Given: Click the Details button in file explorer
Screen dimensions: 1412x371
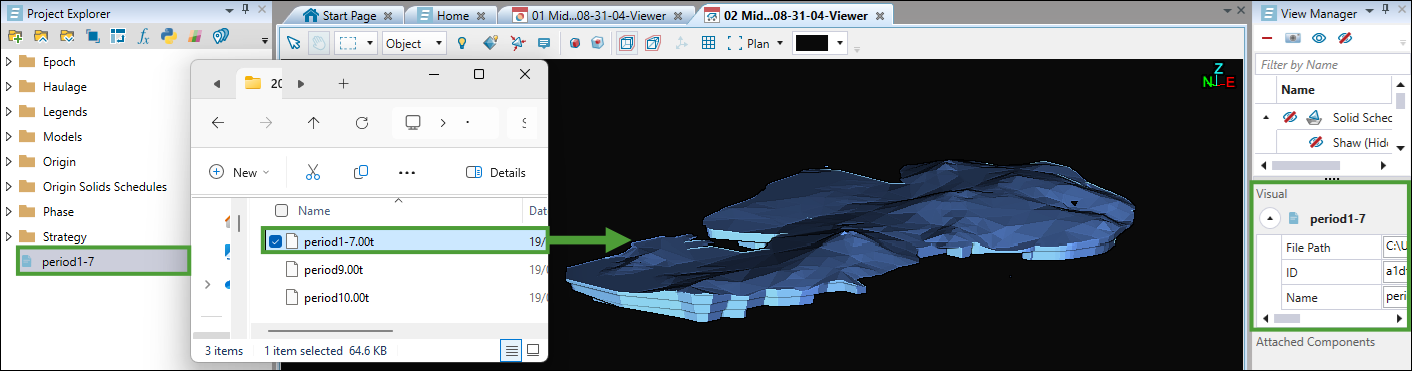Looking at the screenshot, I should click(x=496, y=172).
